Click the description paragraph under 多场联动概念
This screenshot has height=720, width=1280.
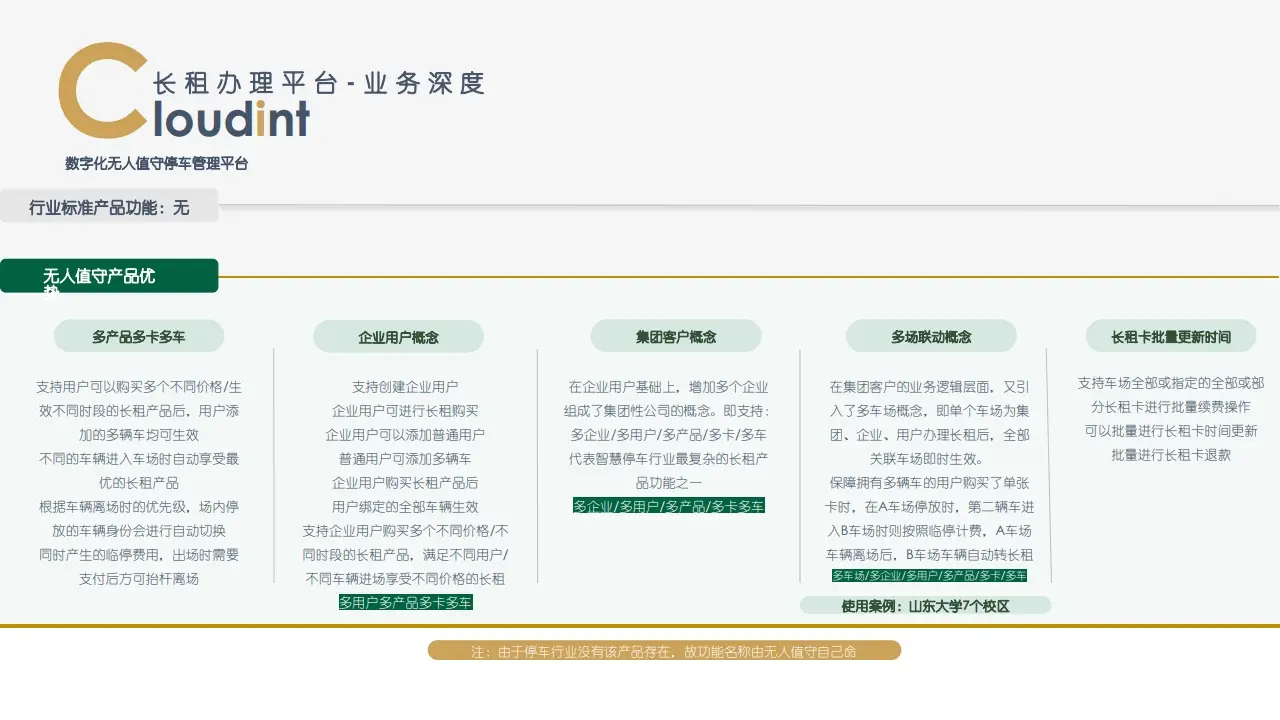(929, 471)
